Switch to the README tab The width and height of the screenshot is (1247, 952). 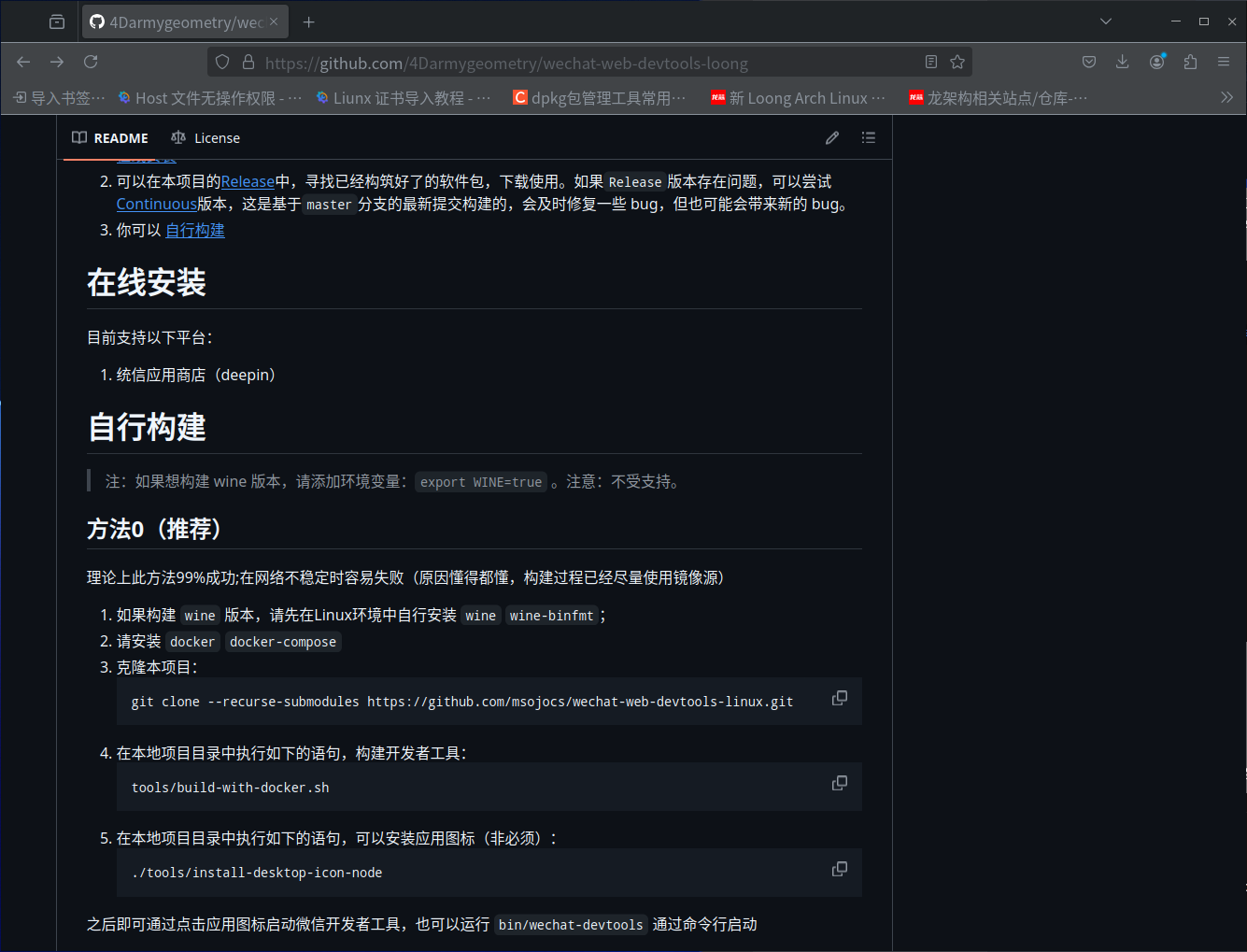coord(110,138)
